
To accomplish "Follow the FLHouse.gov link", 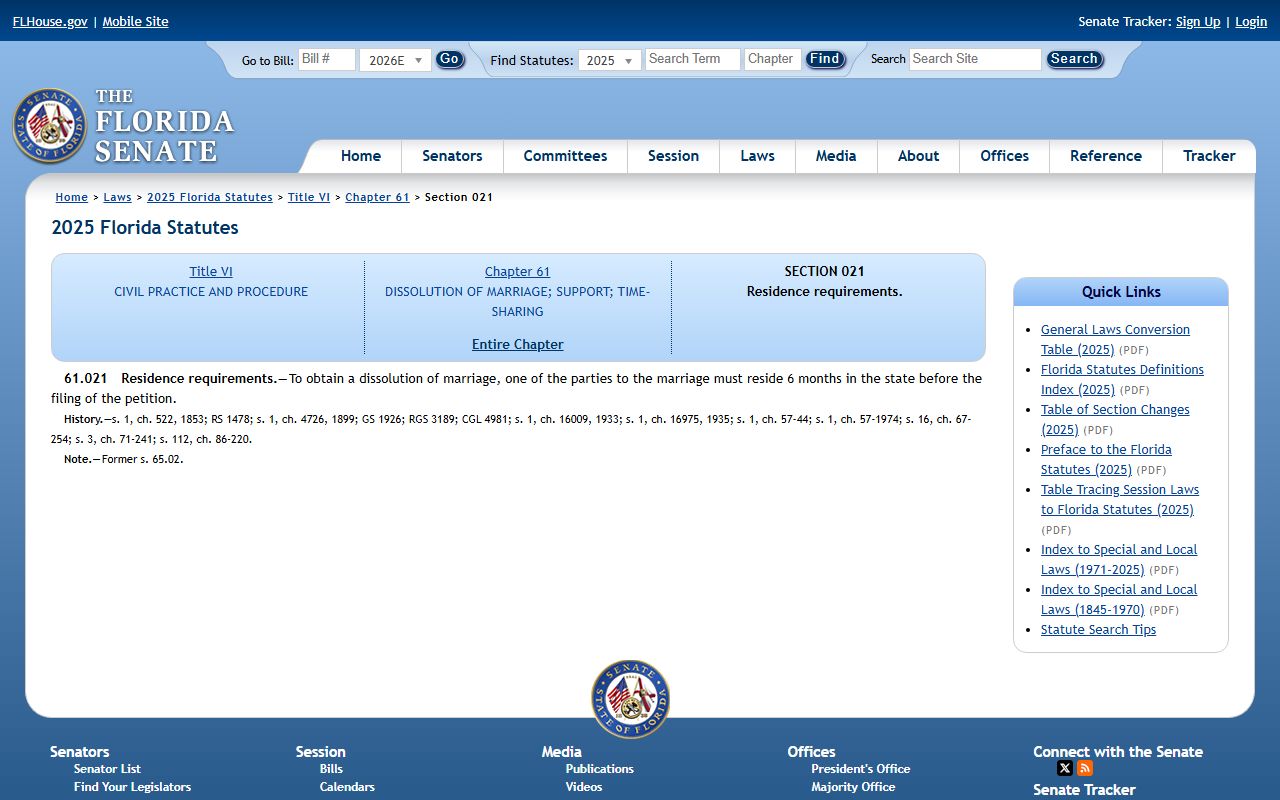I will point(50,21).
